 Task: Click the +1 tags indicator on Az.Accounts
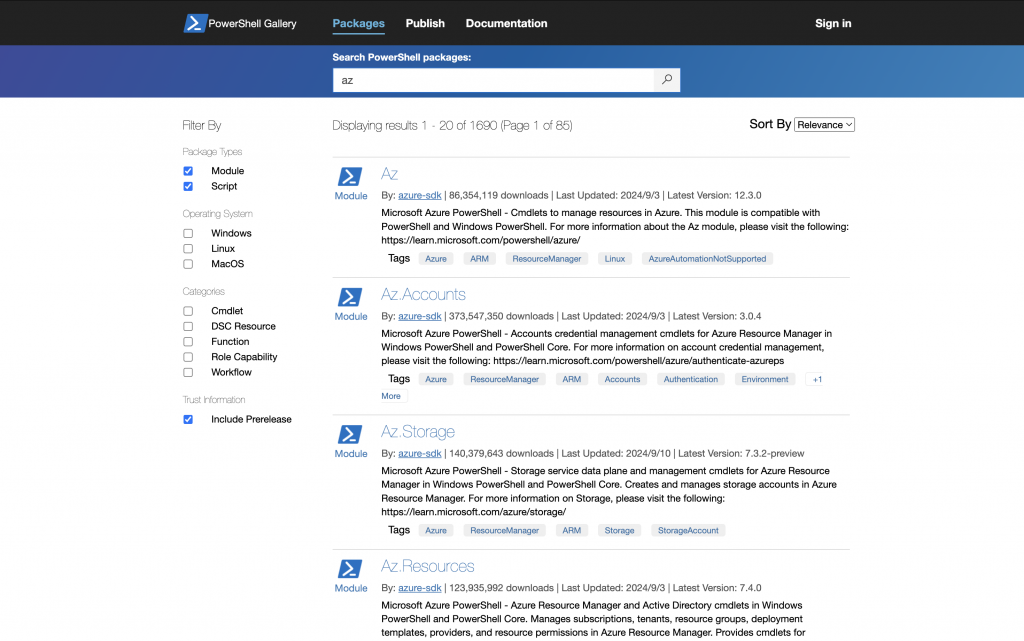[817, 379]
